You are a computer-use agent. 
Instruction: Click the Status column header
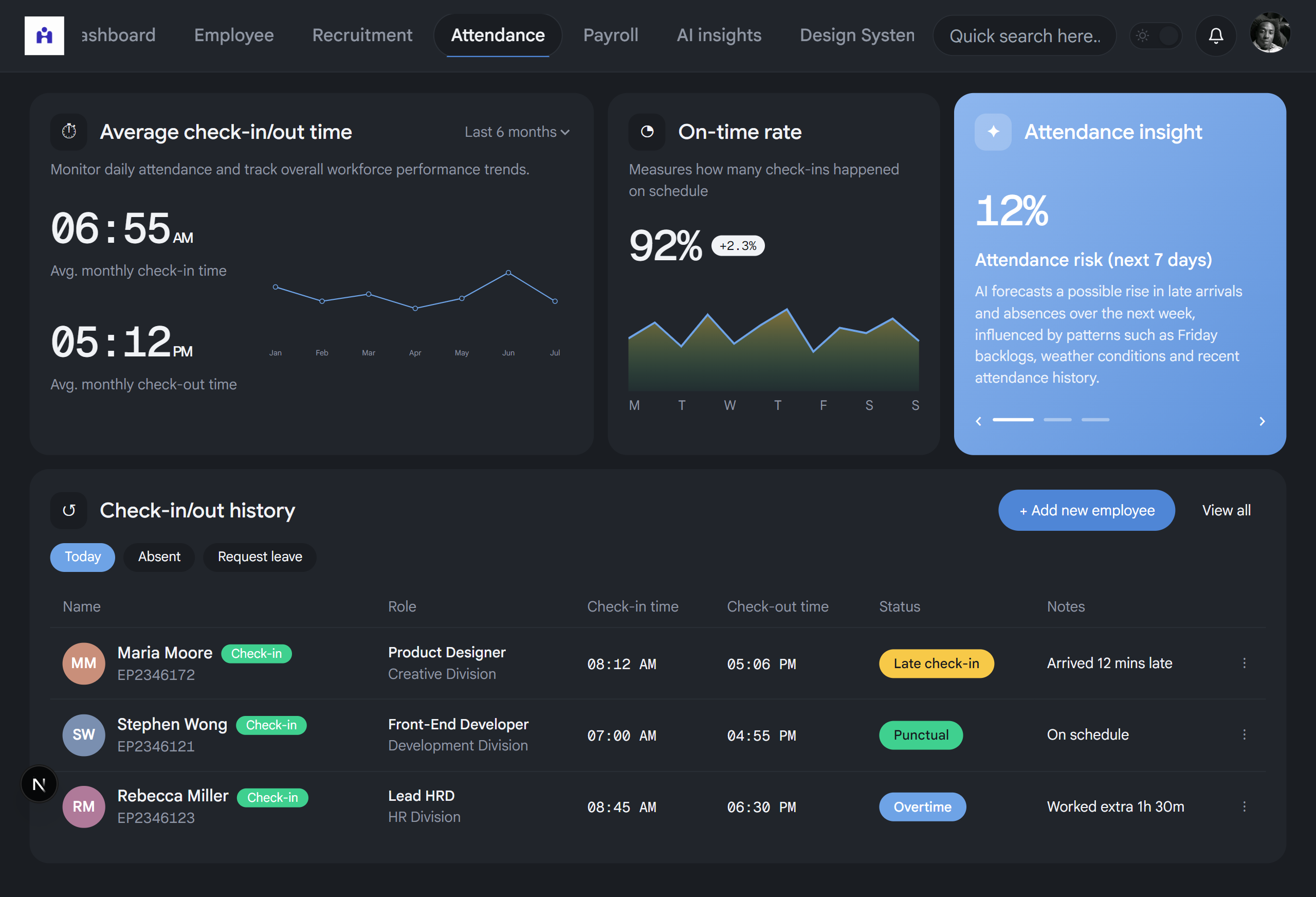click(x=899, y=607)
